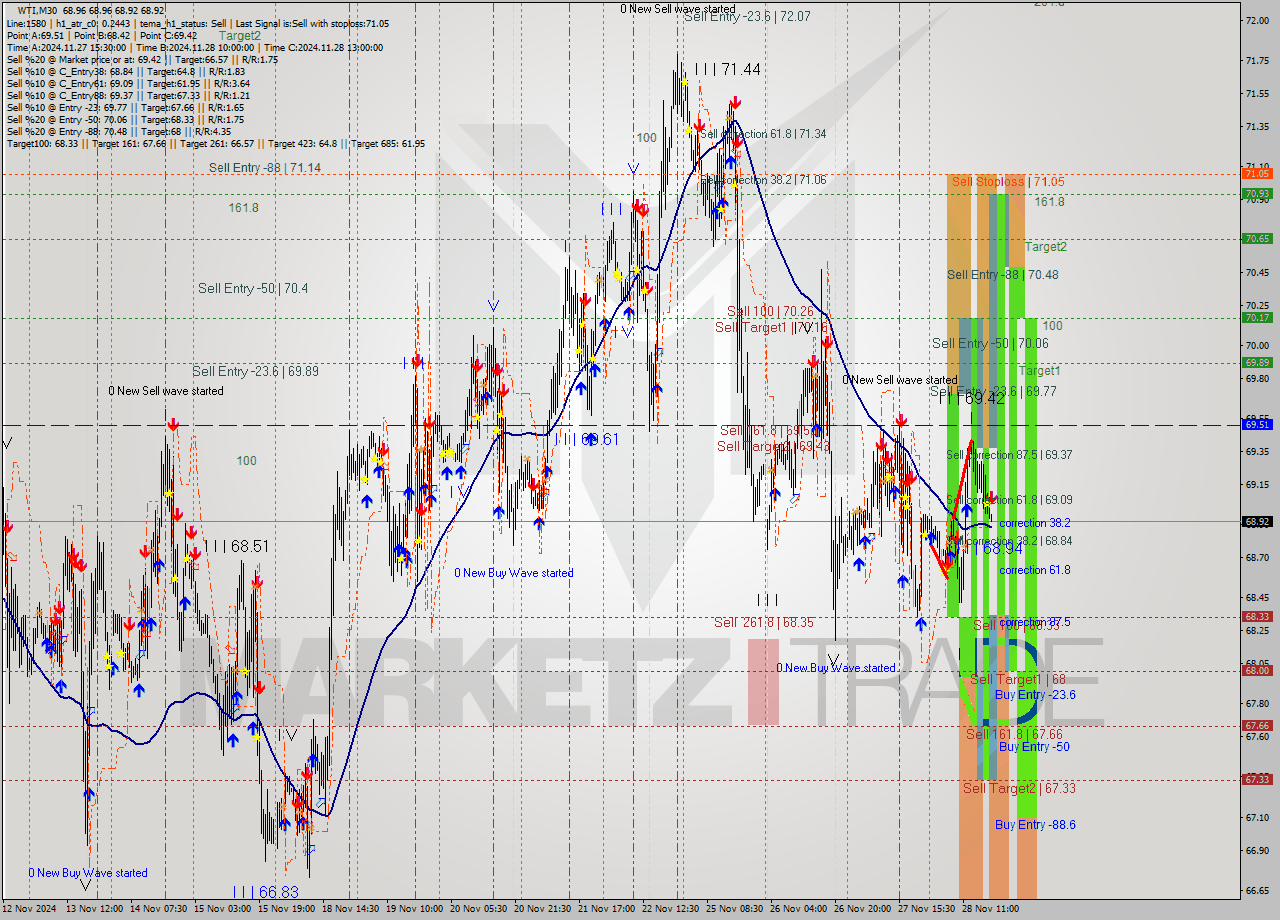Click the current price tag 68.92 on the axis

click(1257, 521)
